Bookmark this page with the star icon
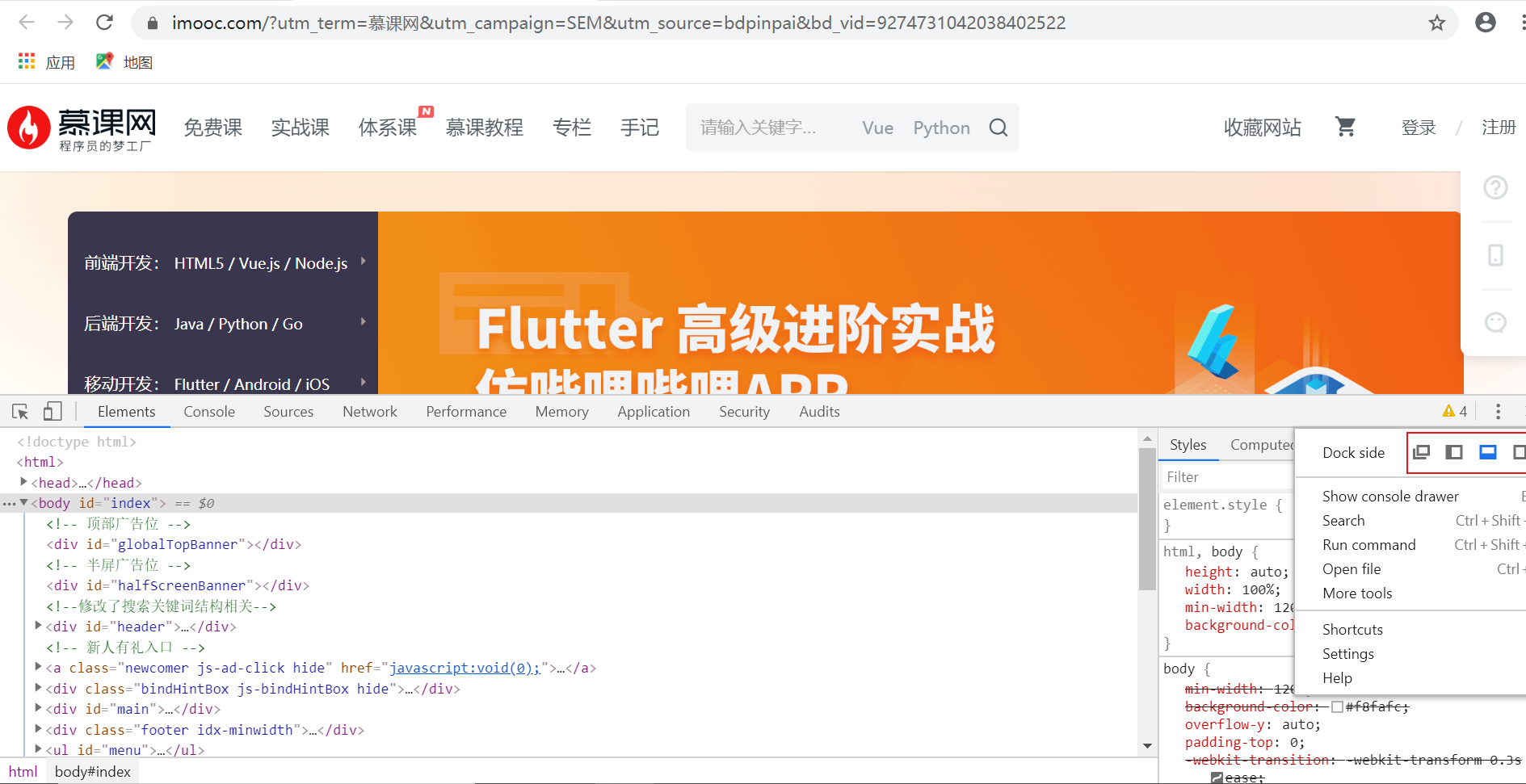The height and width of the screenshot is (784, 1526). pos(1436,23)
